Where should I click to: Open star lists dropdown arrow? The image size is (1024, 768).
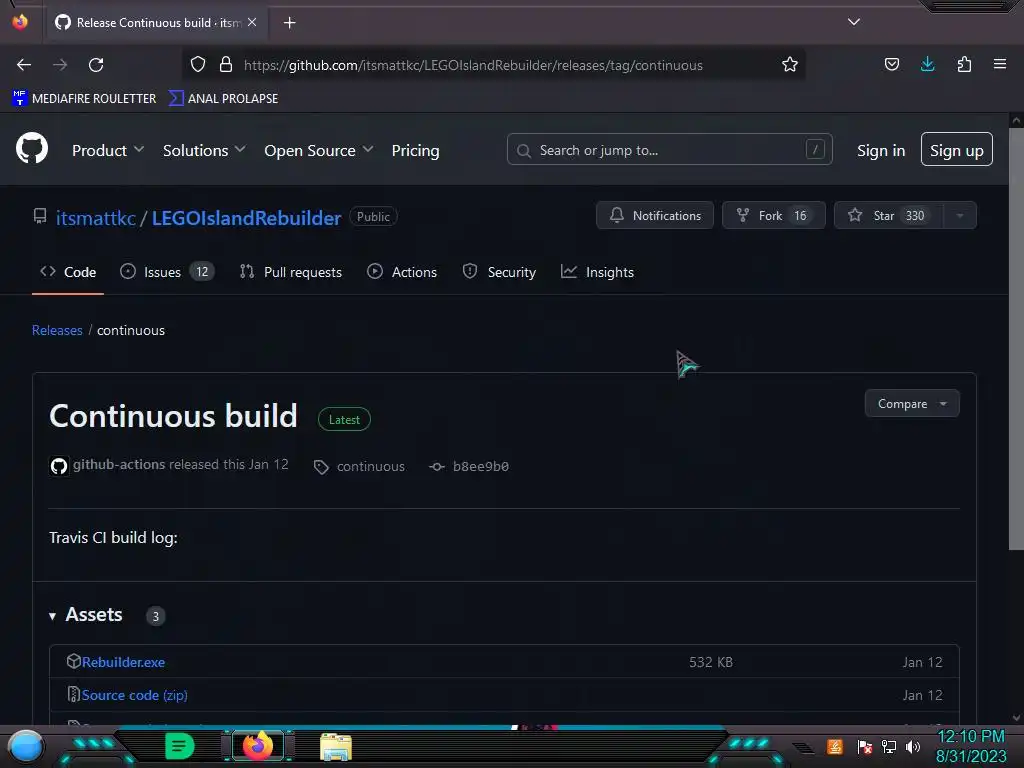(960, 216)
